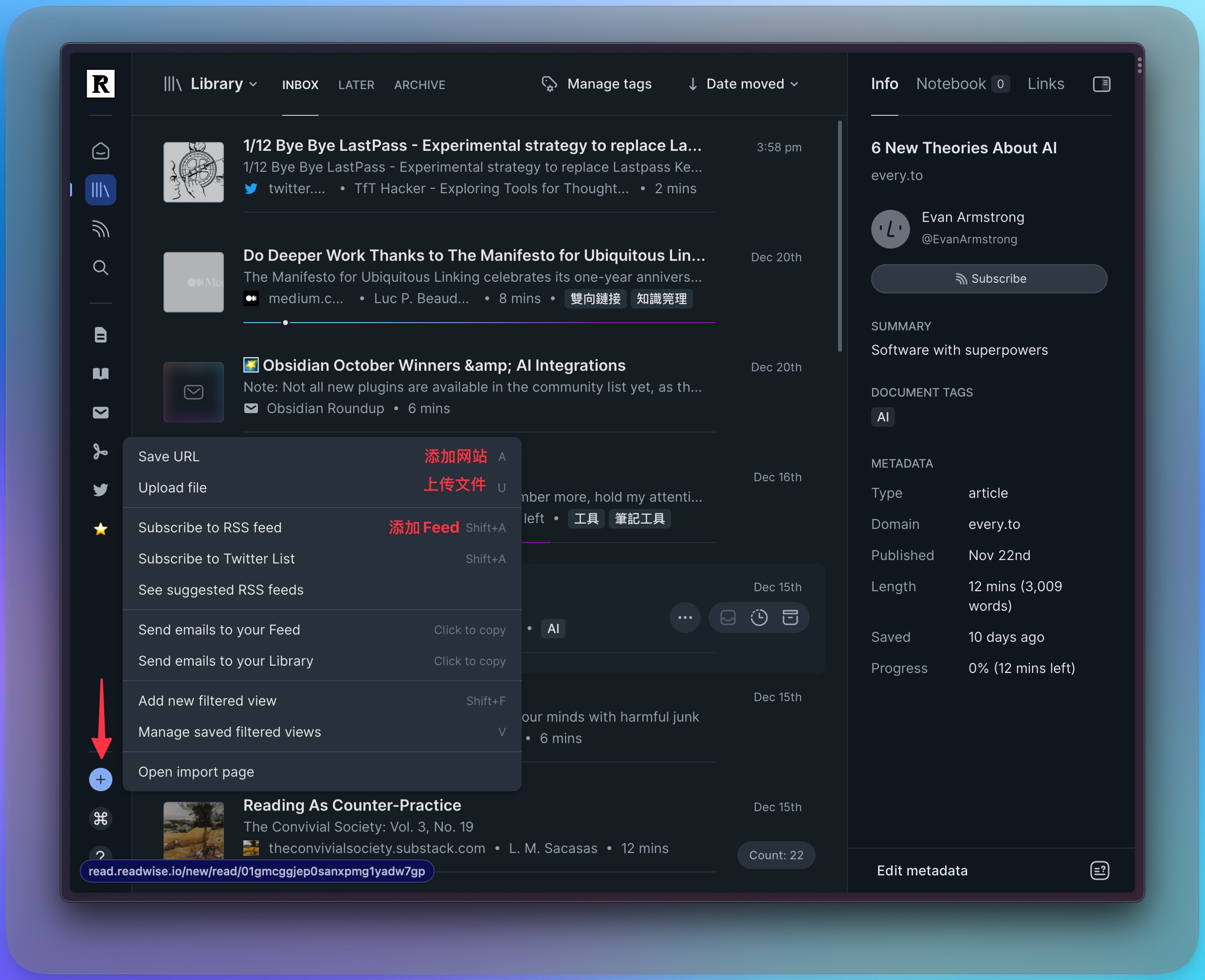Click the document list scrollbar

(x=840, y=236)
